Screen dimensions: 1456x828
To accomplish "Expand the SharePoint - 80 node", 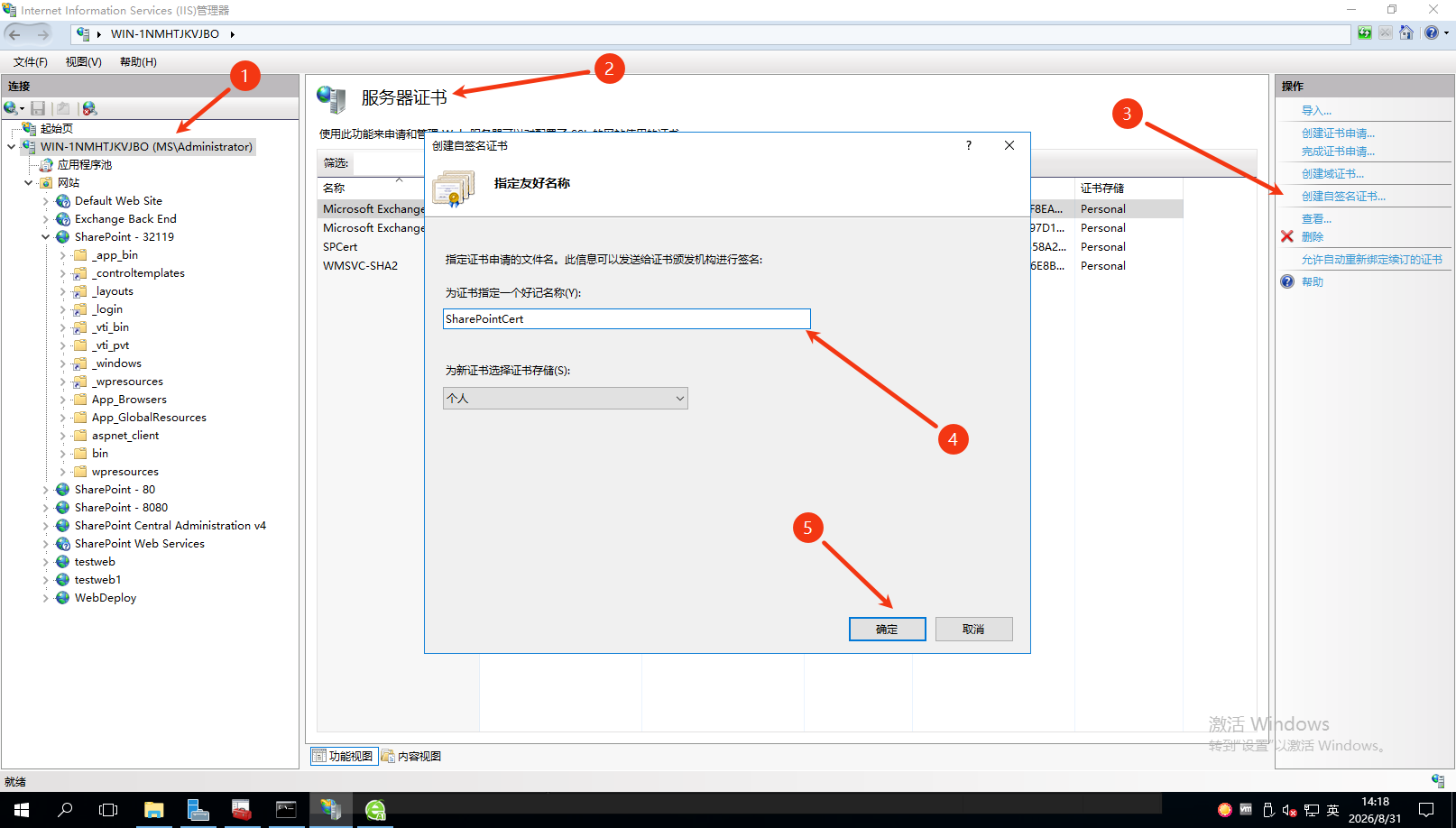I will click(x=46, y=490).
